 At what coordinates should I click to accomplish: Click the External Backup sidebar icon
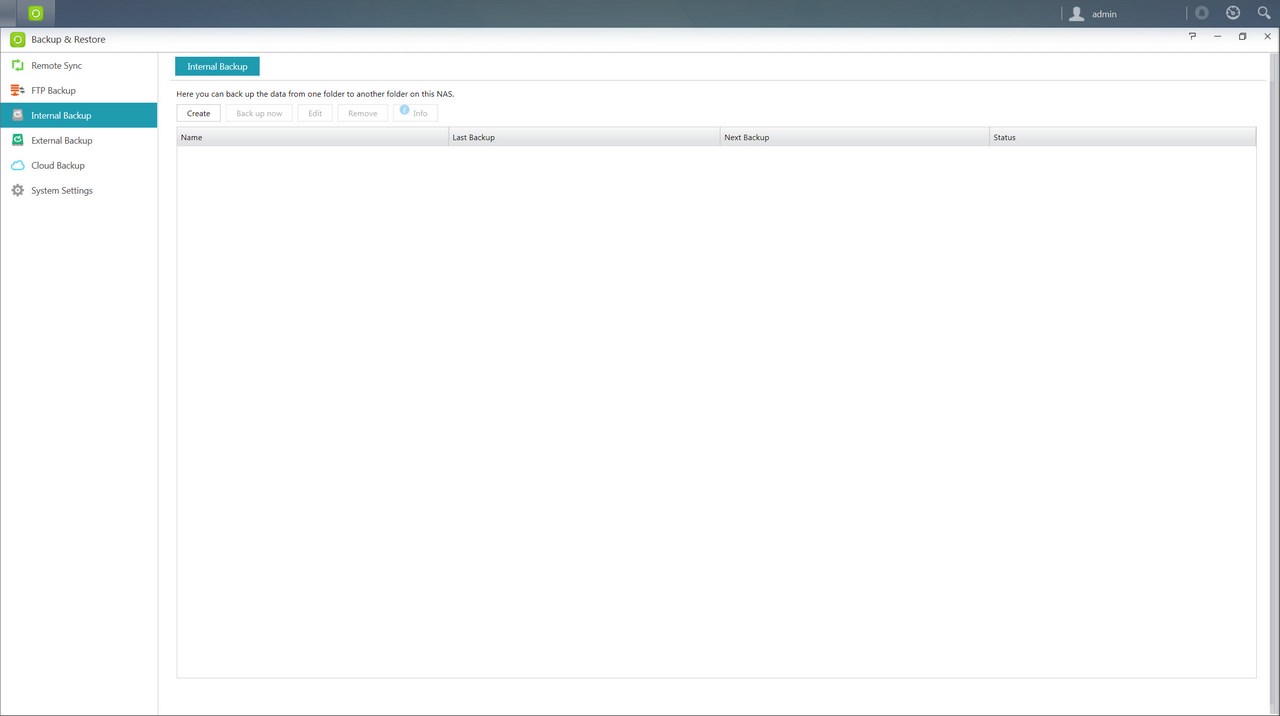(x=17, y=140)
